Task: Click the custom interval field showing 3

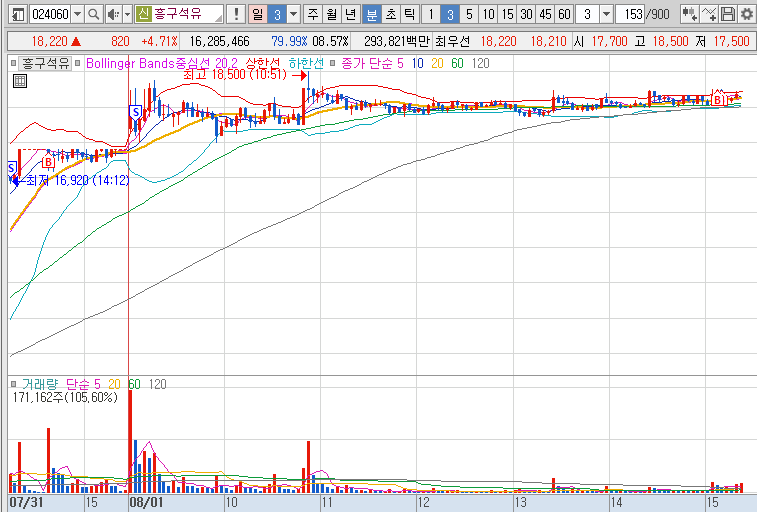Action: coord(587,14)
